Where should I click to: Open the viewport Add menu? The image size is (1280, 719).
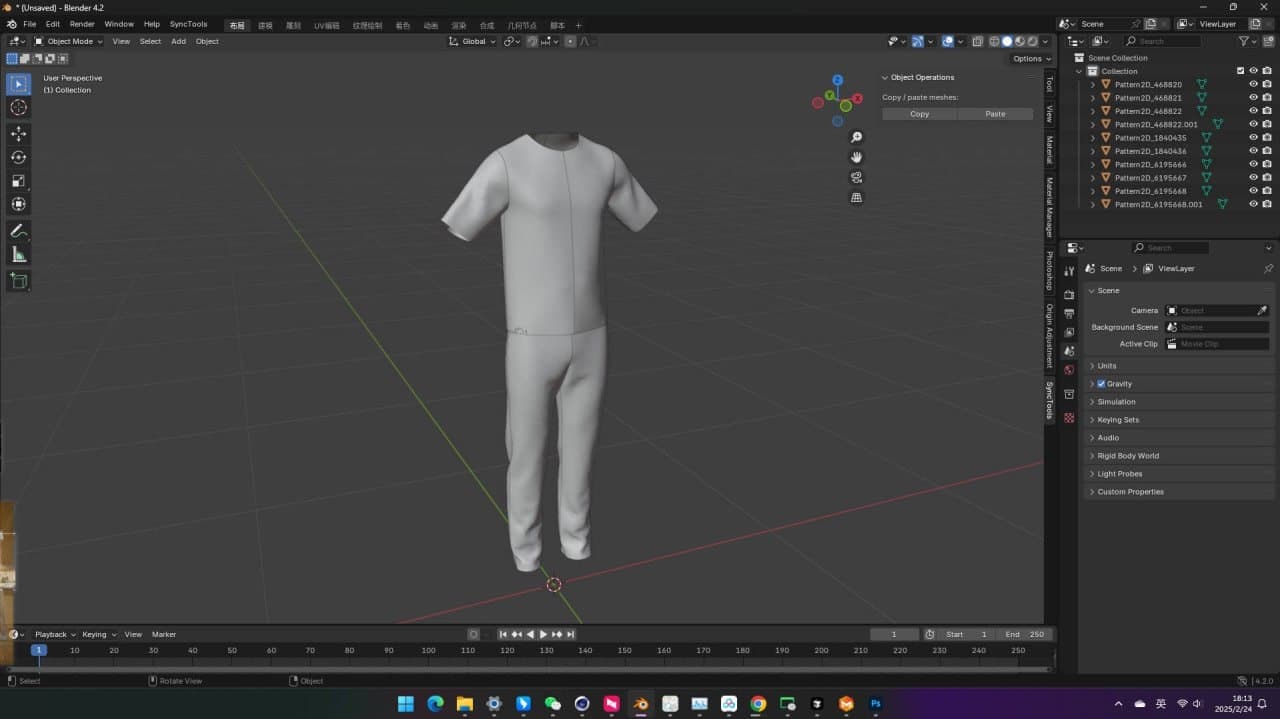coord(178,41)
